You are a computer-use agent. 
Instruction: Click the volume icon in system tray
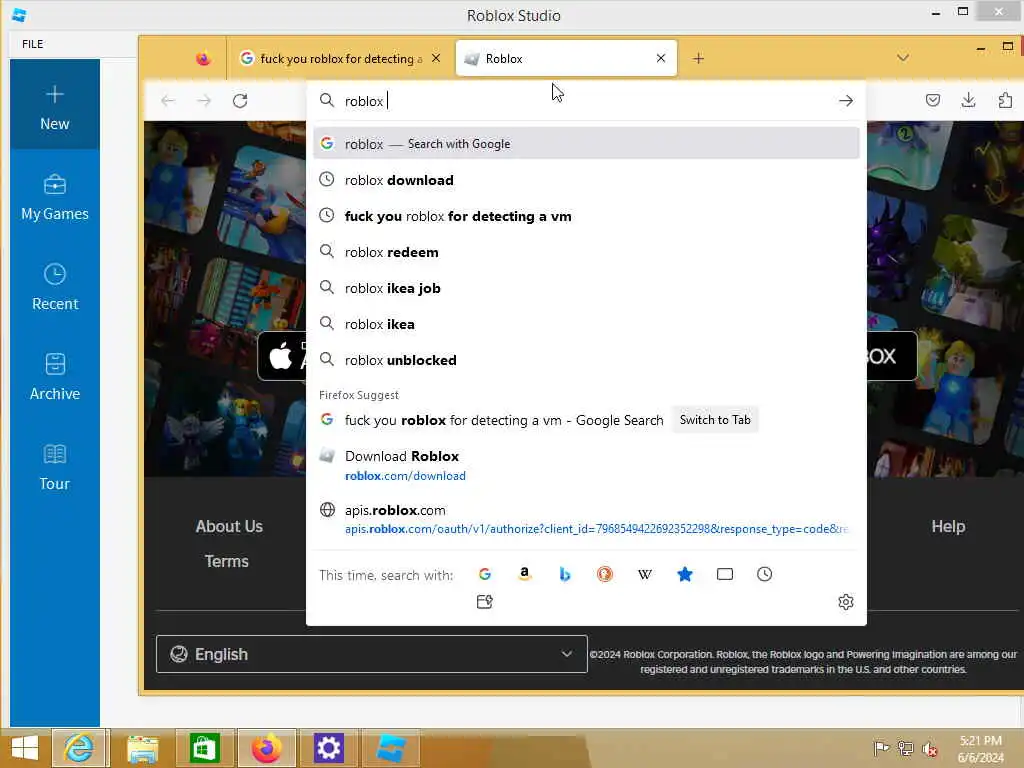point(929,749)
